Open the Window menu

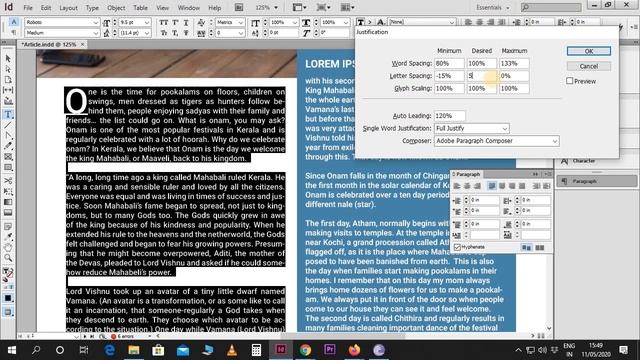coord(189,8)
